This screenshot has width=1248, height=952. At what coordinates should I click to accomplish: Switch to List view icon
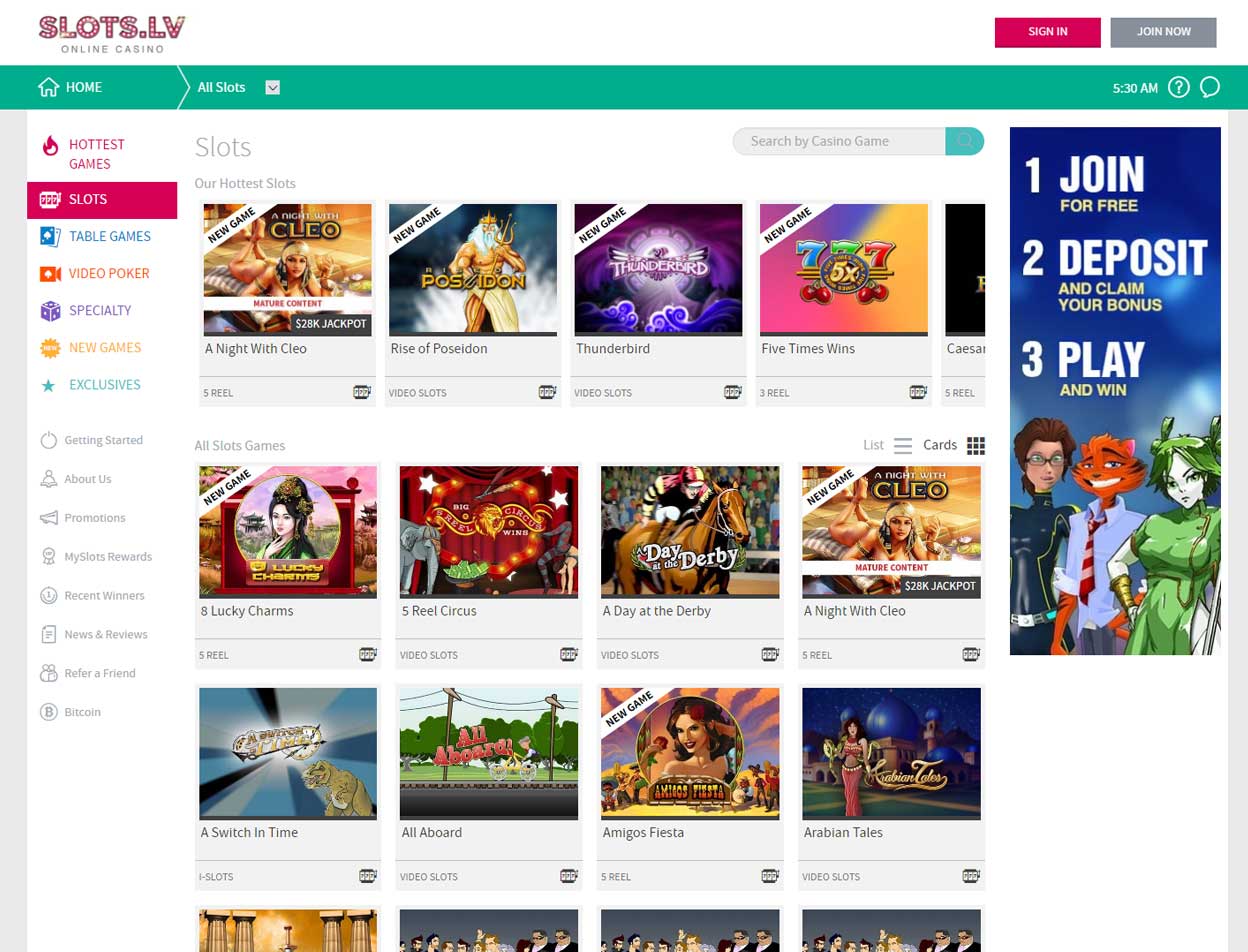(x=903, y=446)
